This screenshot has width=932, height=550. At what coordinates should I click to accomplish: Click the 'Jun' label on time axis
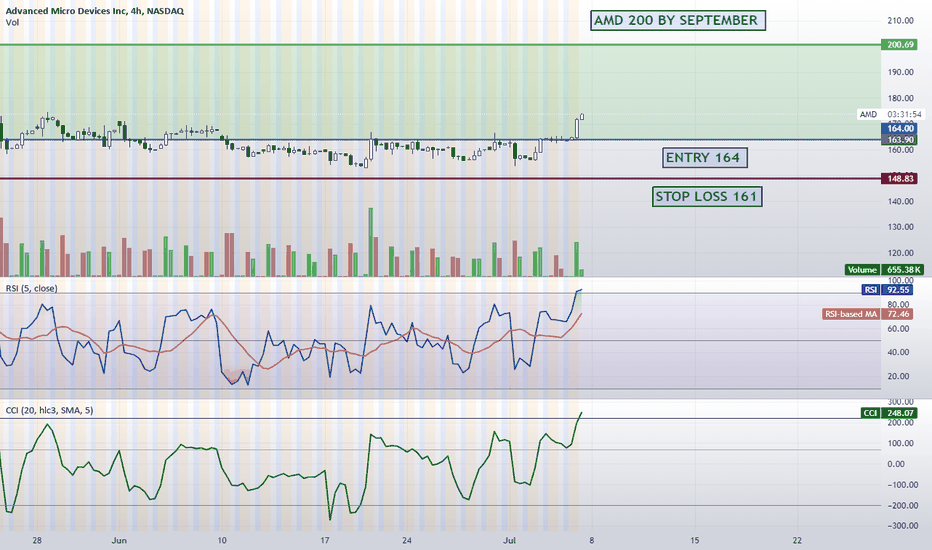click(x=119, y=540)
